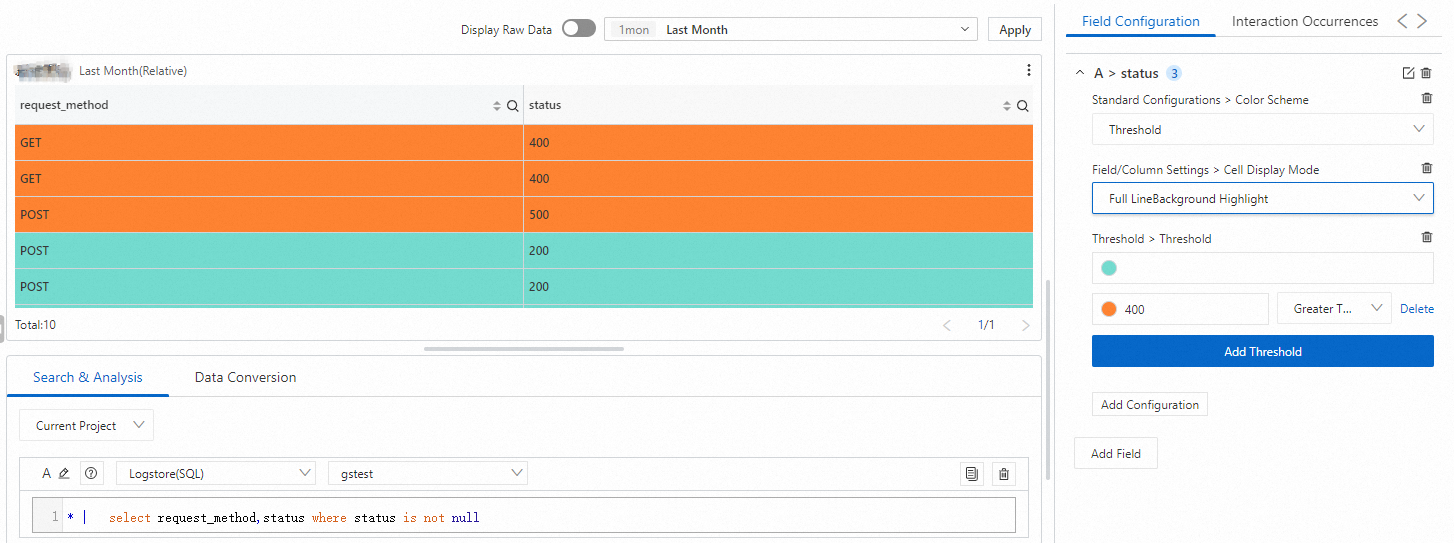Open the gstest logstore dropdown
The height and width of the screenshot is (543, 1454).
pos(428,473)
